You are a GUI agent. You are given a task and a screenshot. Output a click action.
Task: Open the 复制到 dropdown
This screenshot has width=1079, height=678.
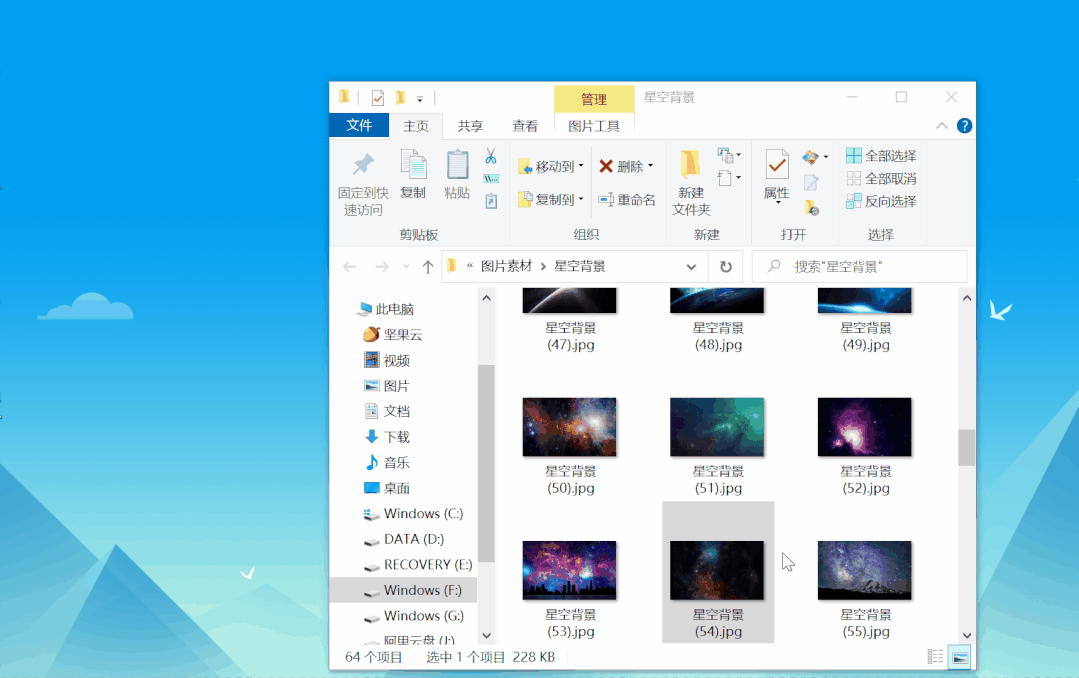point(551,200)
